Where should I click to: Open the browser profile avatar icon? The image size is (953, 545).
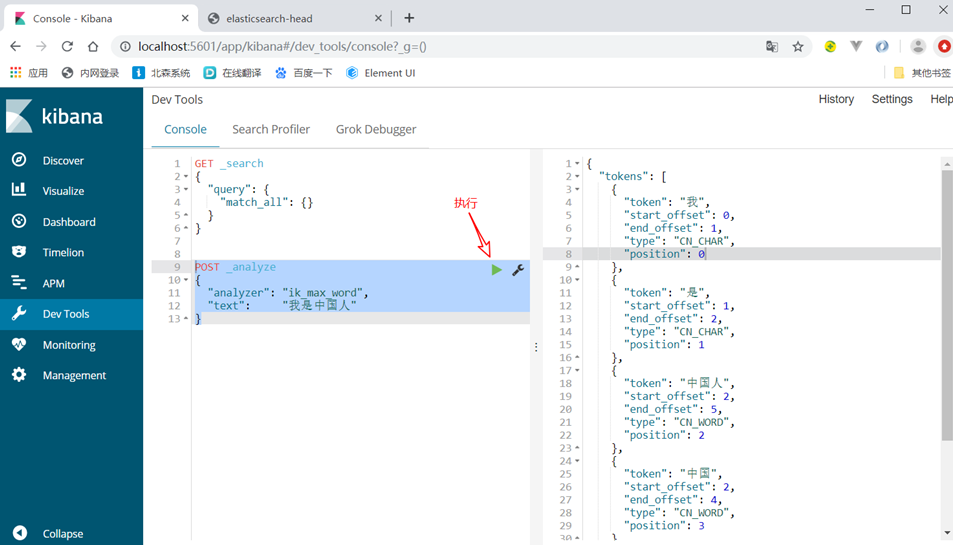(918, 46)
